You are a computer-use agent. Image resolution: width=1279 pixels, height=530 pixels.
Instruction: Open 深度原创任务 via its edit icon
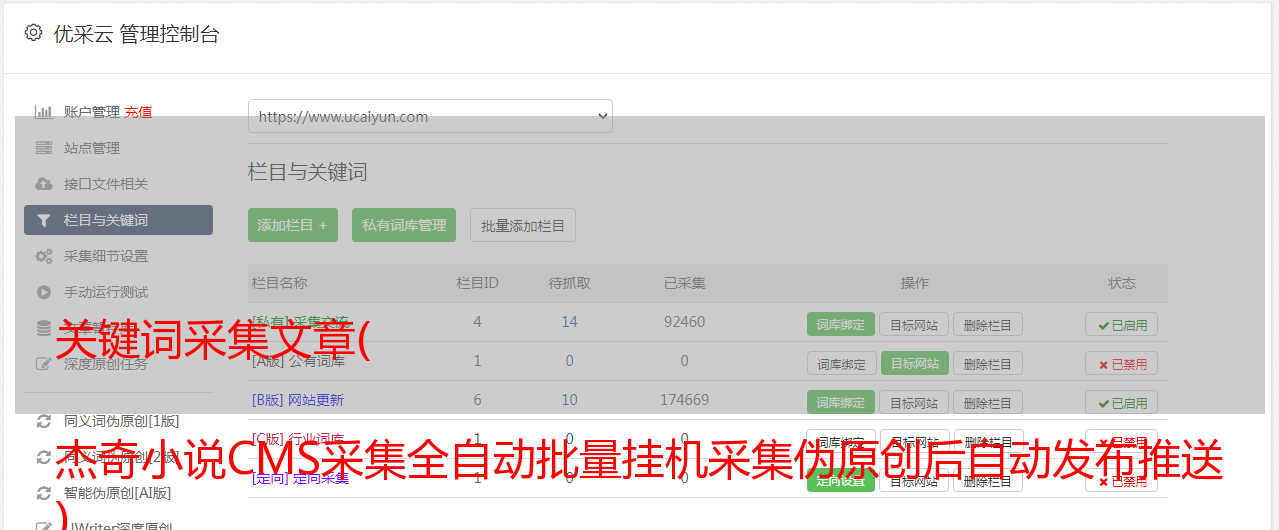[x=44, y=364]
